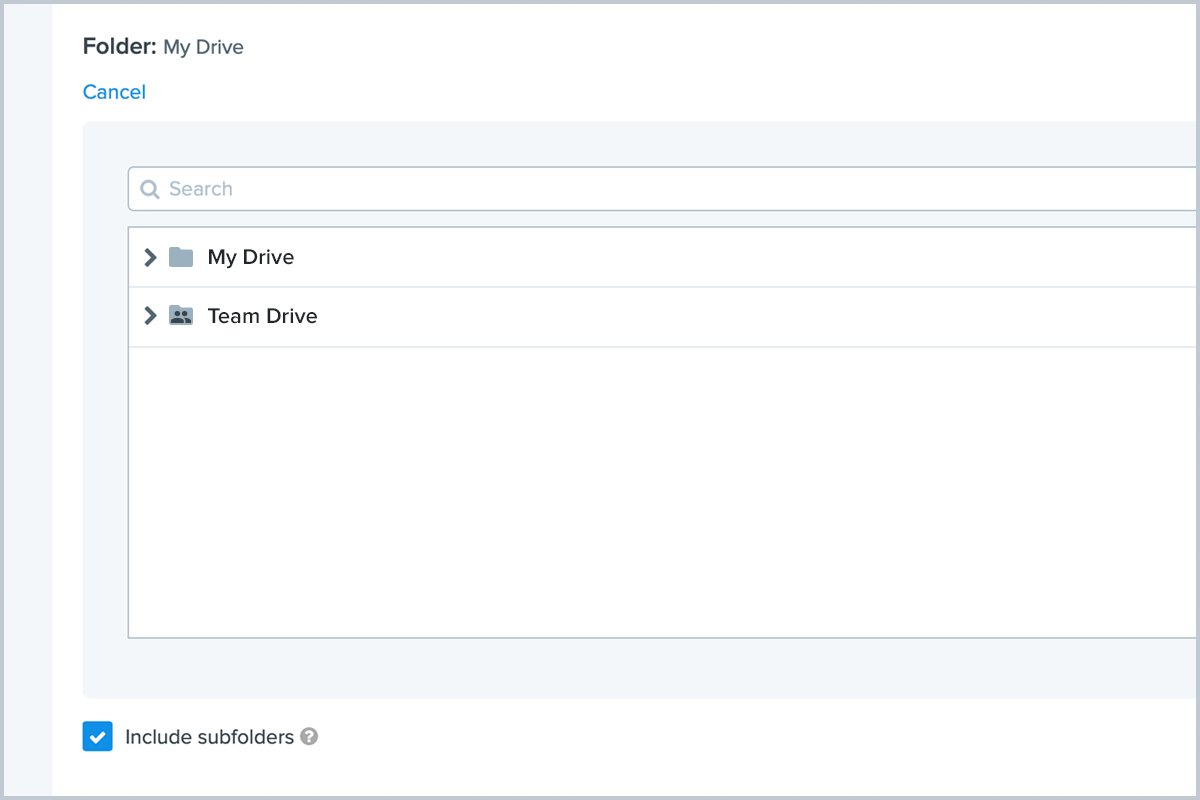Click the empty space right of the Team Drive row
Viewport: 1200px width, 800px height.
click(x=750, y=316)
